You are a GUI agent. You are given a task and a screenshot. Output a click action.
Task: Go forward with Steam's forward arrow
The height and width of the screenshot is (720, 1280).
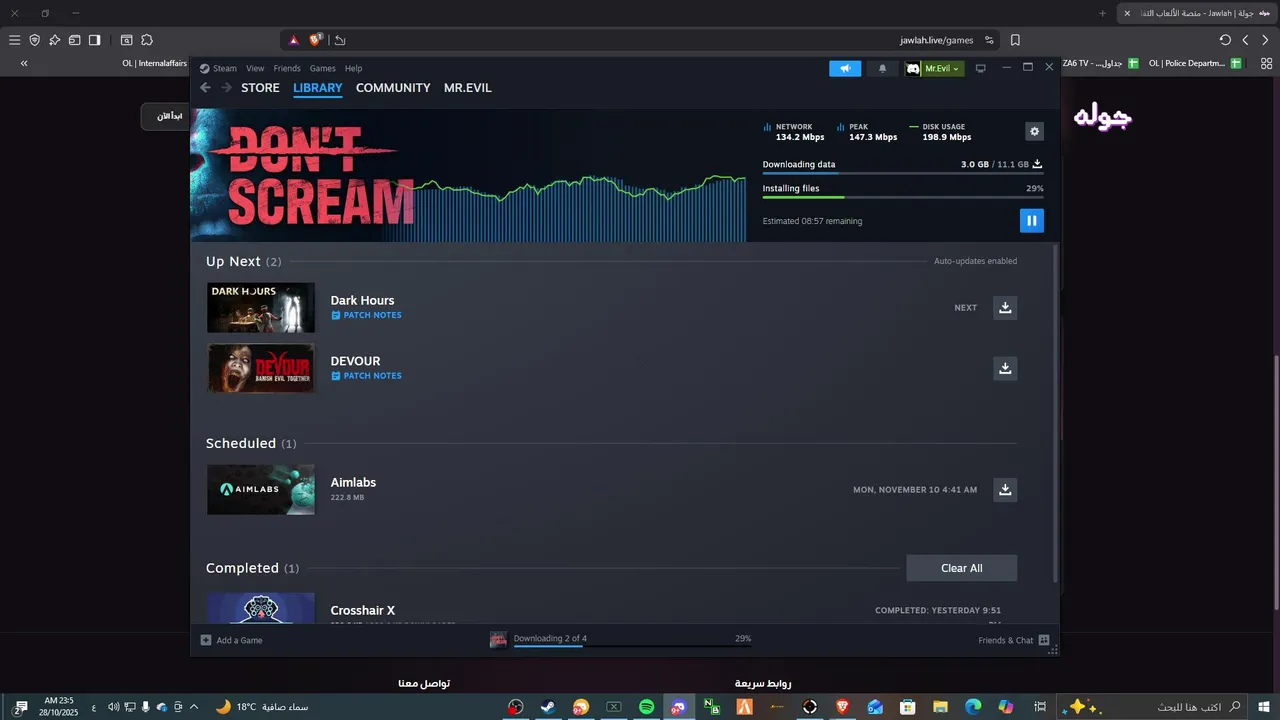(x=226, y=88)
